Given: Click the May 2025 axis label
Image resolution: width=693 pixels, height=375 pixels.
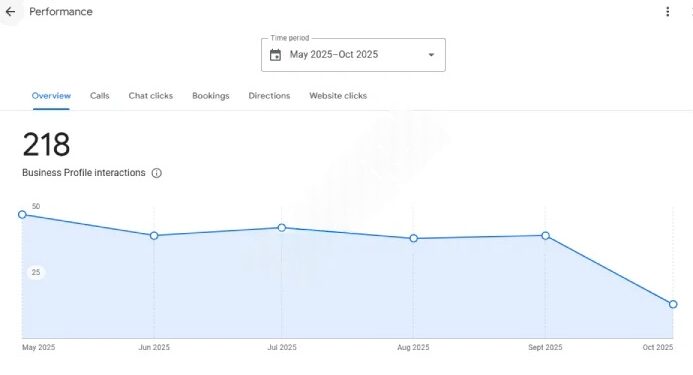Looking at the screenshot, I should point(38,348).
